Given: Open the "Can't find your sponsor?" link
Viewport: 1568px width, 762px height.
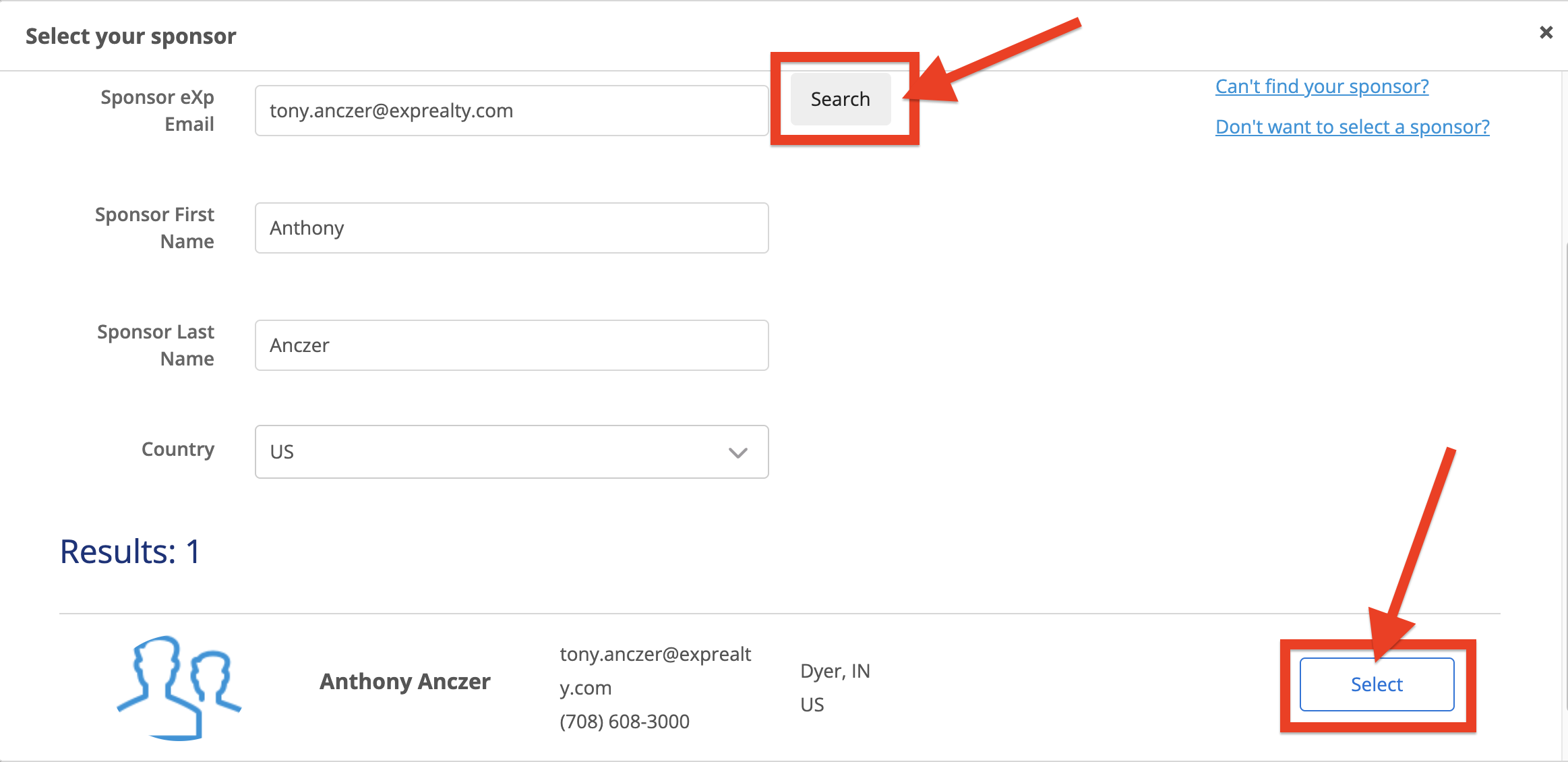Looking at the screenshot, I should pyautogui.click(x=1321, y=86).
